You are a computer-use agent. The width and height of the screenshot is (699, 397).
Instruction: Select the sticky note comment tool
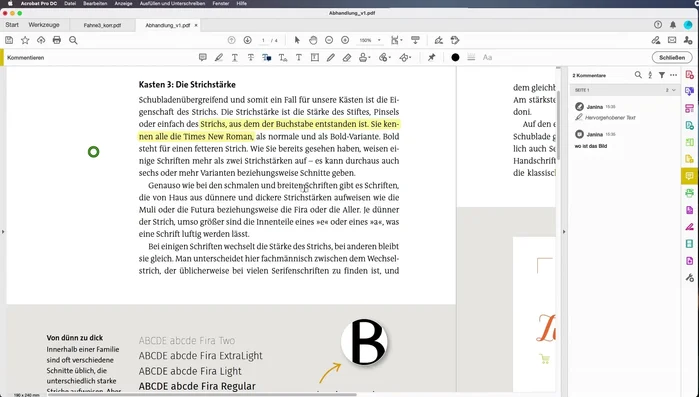[202, 57]
